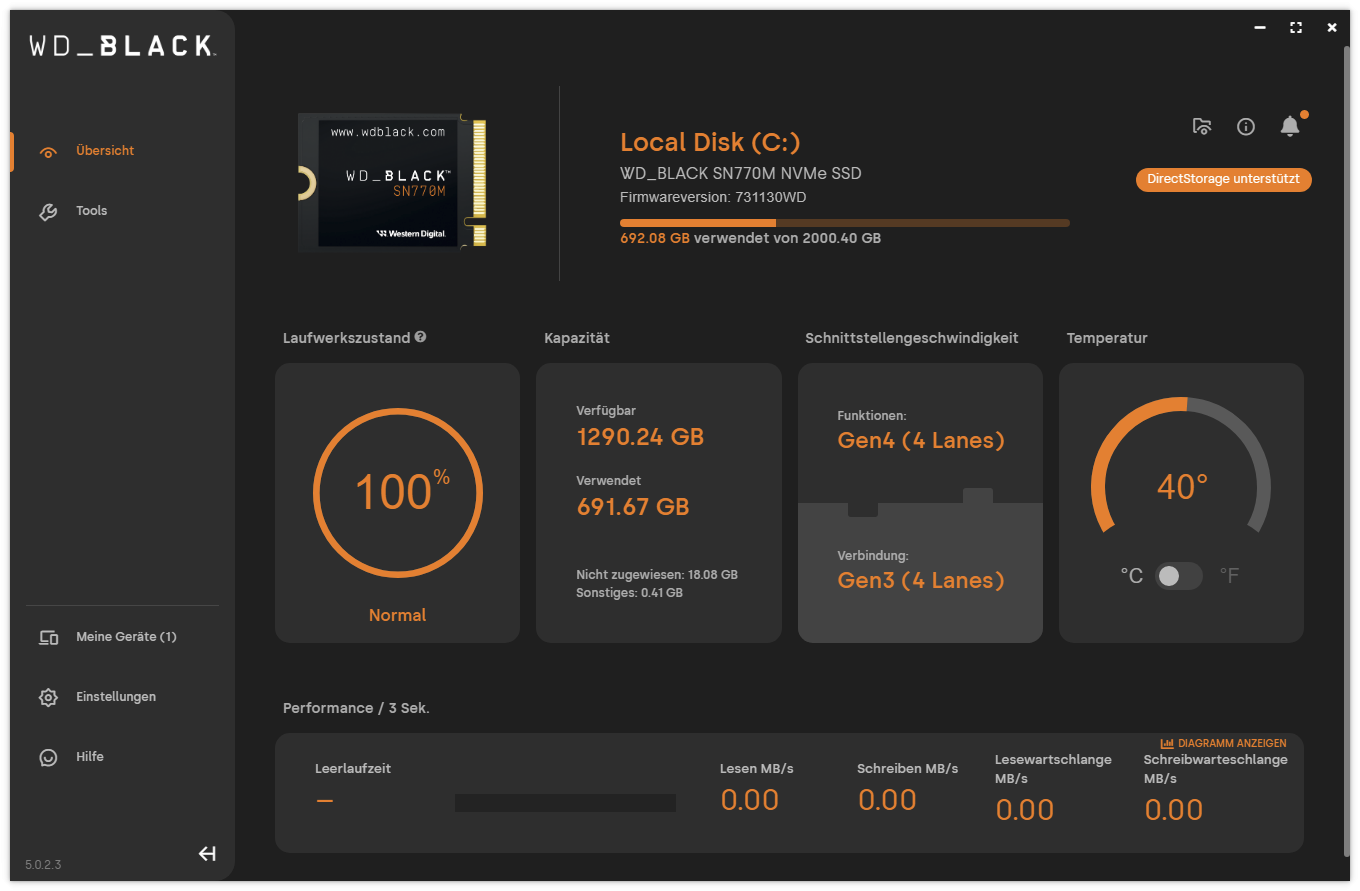Open the folder view icon near the info icon
Screen dimensions: 1360x891
point(1202,126)
